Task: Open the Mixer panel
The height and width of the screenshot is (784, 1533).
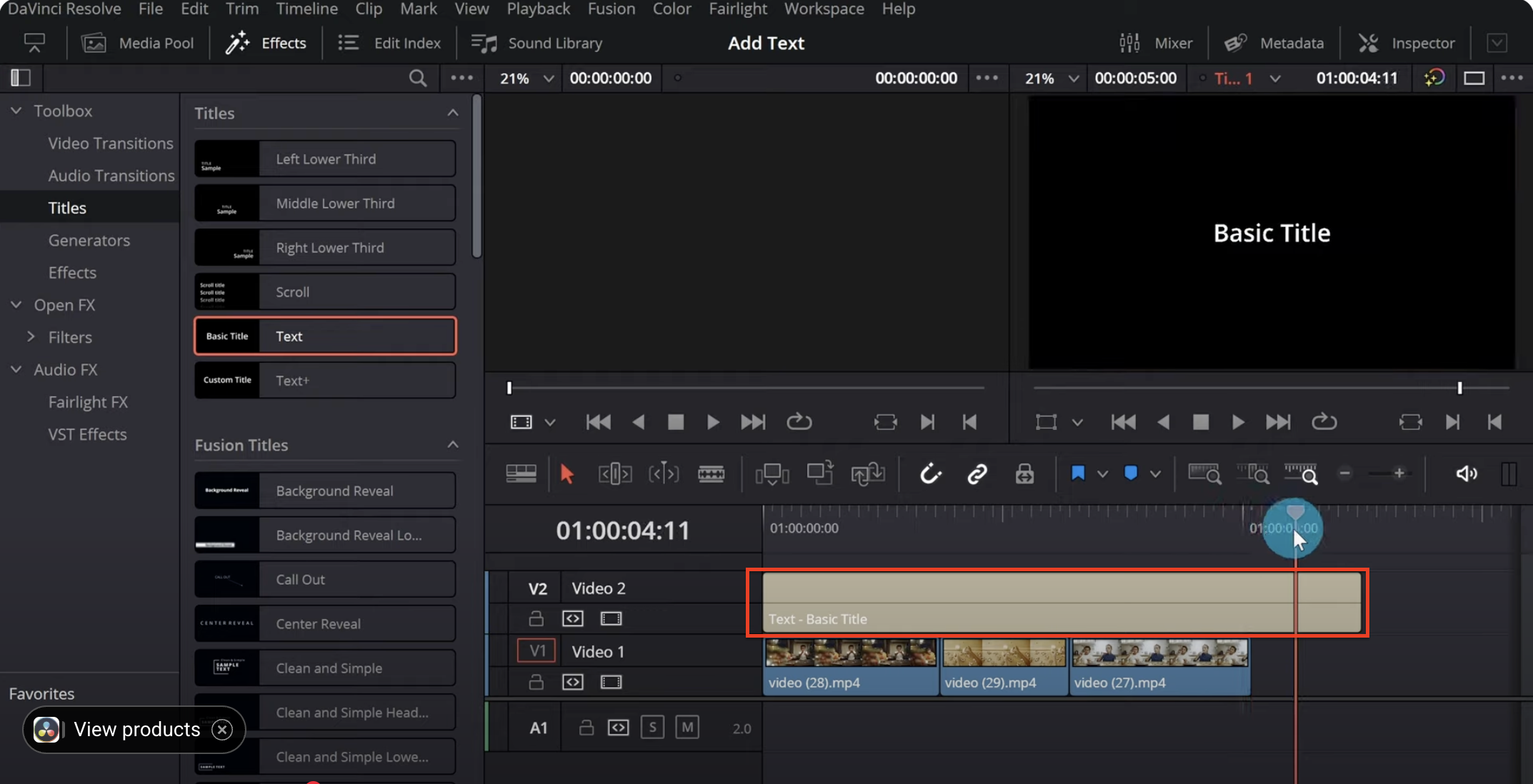Action: (1156, 43)
